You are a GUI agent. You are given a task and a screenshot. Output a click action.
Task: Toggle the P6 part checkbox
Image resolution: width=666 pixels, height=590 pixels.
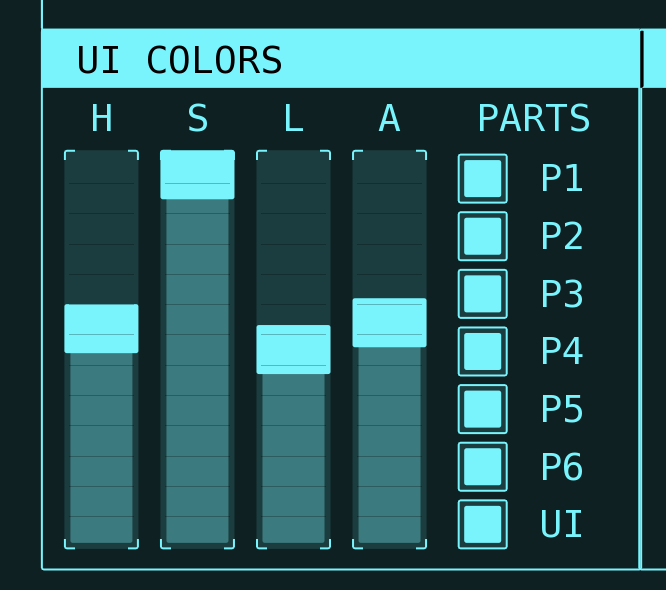pos(483,467)
